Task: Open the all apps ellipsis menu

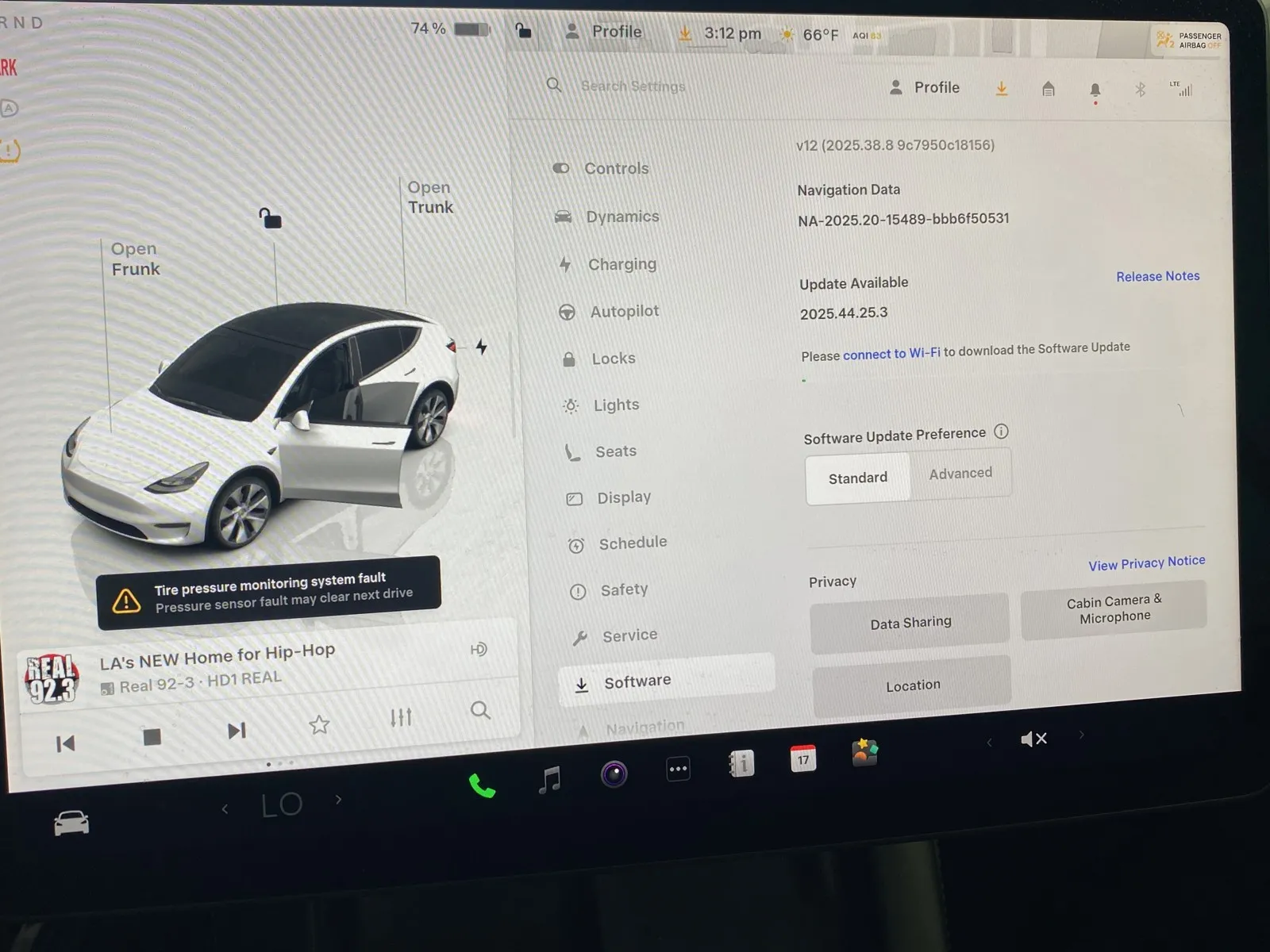Action: [678, 769]
